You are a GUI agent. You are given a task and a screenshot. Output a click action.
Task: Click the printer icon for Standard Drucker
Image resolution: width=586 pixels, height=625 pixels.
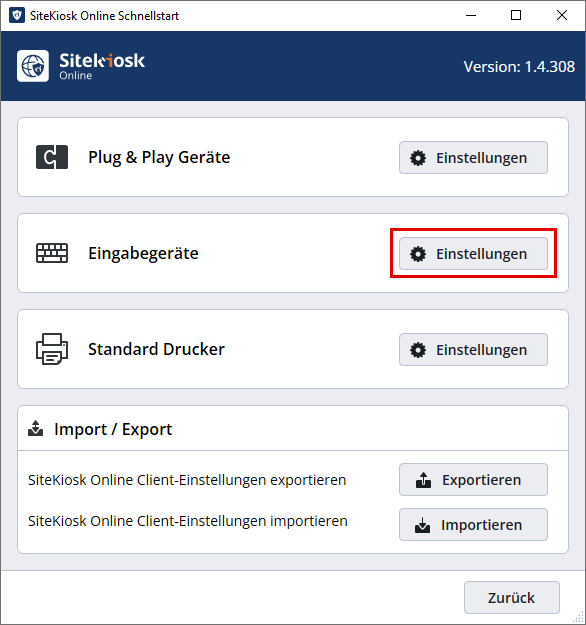[x=52, y=349]
